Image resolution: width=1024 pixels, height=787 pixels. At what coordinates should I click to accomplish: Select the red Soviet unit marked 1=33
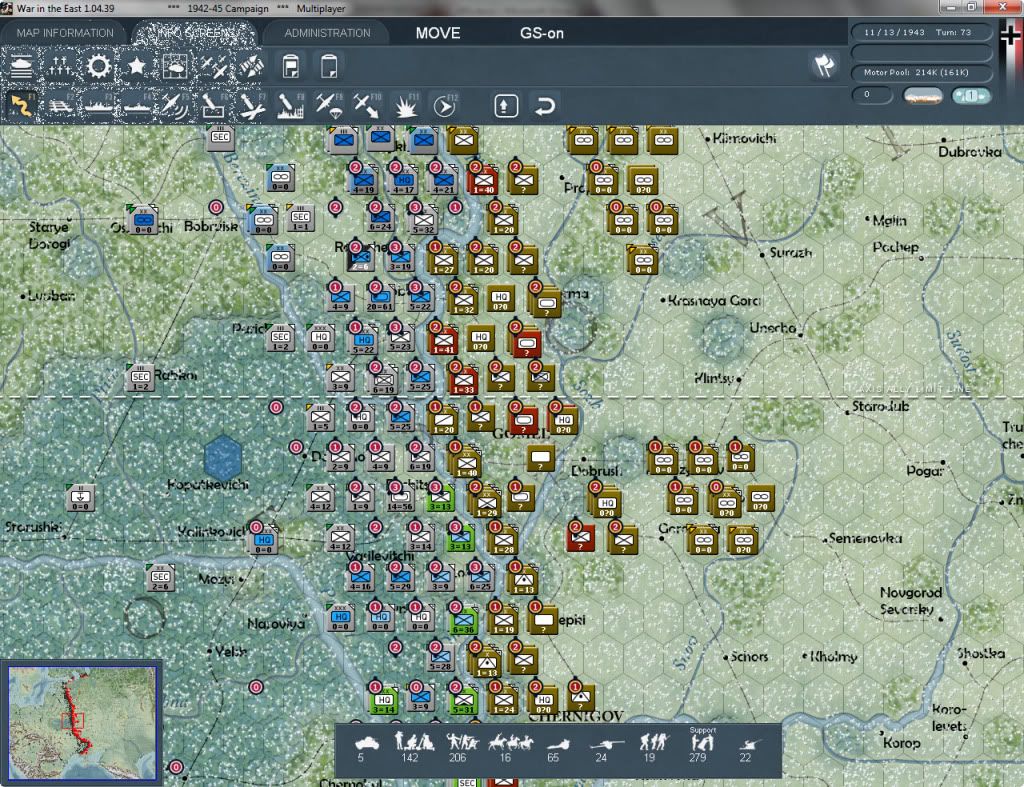pyautogui.click(x=464, y=381)
